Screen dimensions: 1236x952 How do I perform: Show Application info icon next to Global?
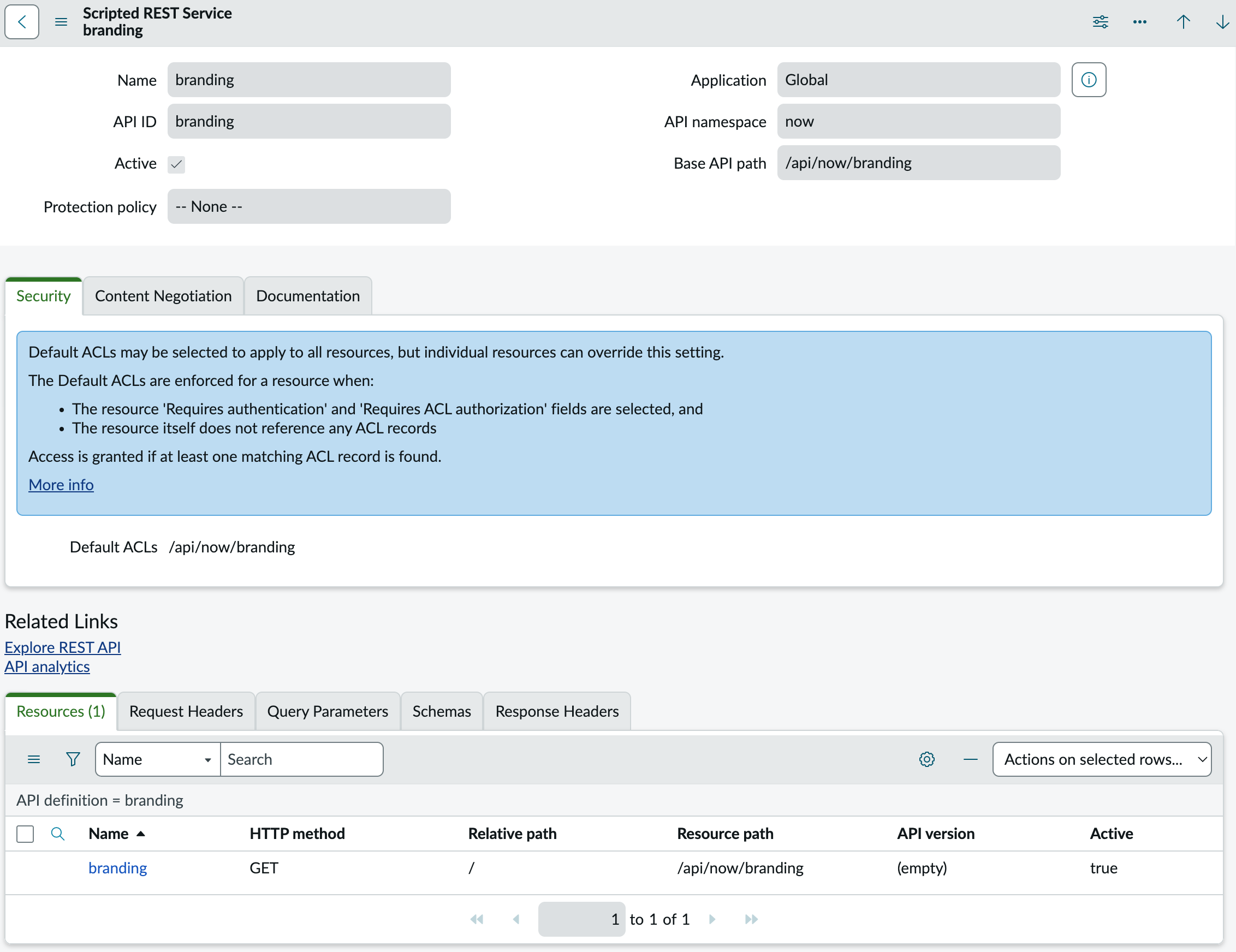(x=1088, y=80)
